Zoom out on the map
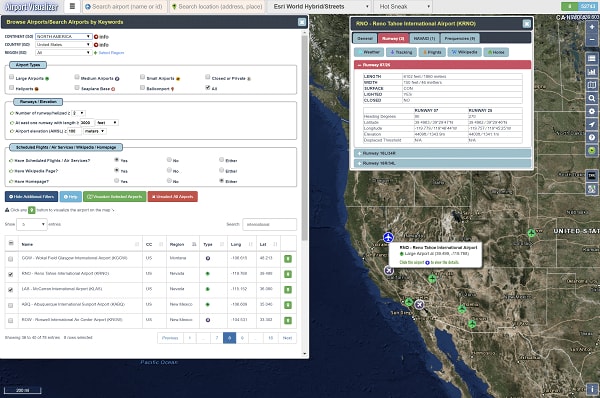This screenshot has width=600, height=398. (x=592, y=39)
